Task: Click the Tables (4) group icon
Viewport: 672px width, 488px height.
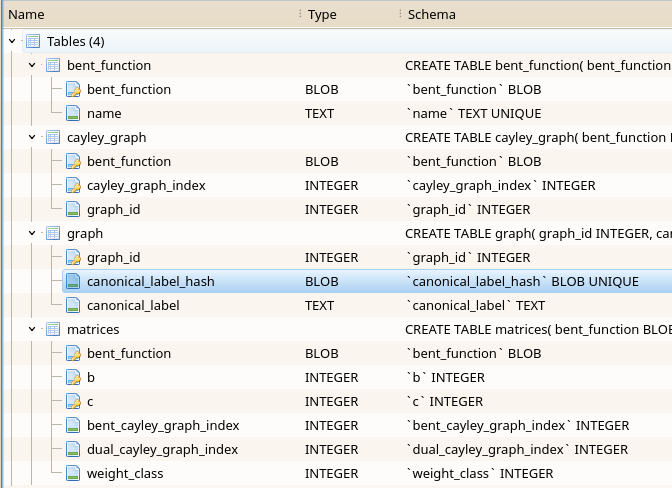Action: pyautogui.click(x=33, y=42)
